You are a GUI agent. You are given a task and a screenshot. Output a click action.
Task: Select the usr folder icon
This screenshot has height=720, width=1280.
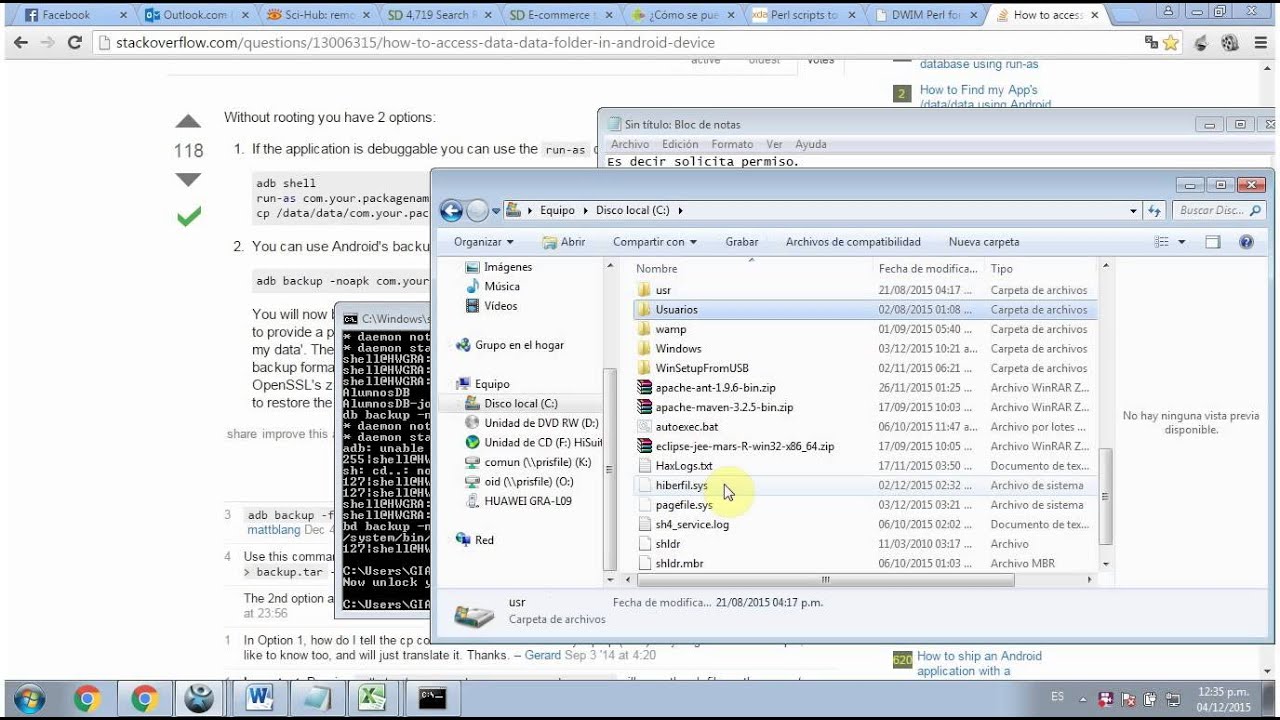(x=643, y=290)
